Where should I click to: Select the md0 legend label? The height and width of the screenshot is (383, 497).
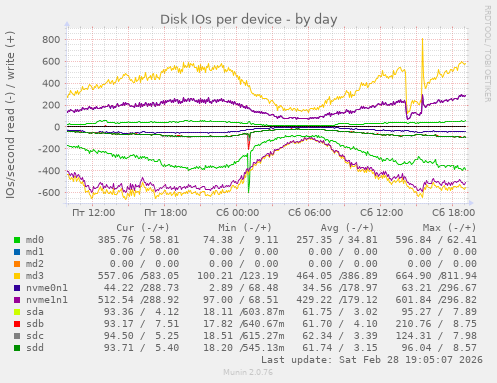click(35, 240)
